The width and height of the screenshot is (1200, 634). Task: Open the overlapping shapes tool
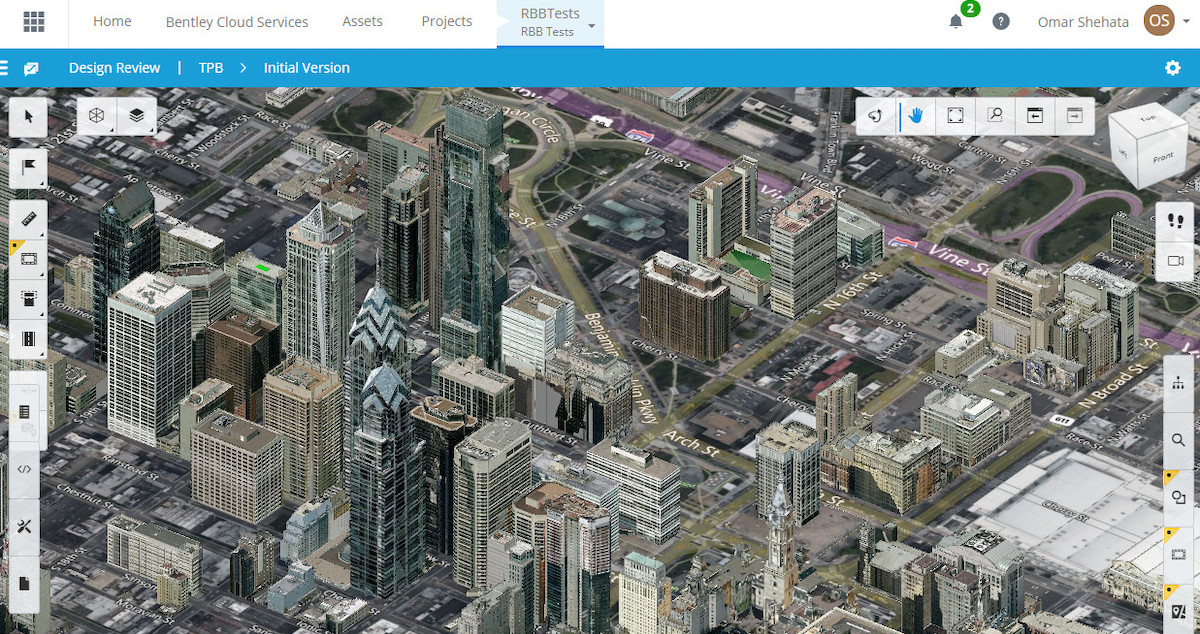pos(1178,497)
